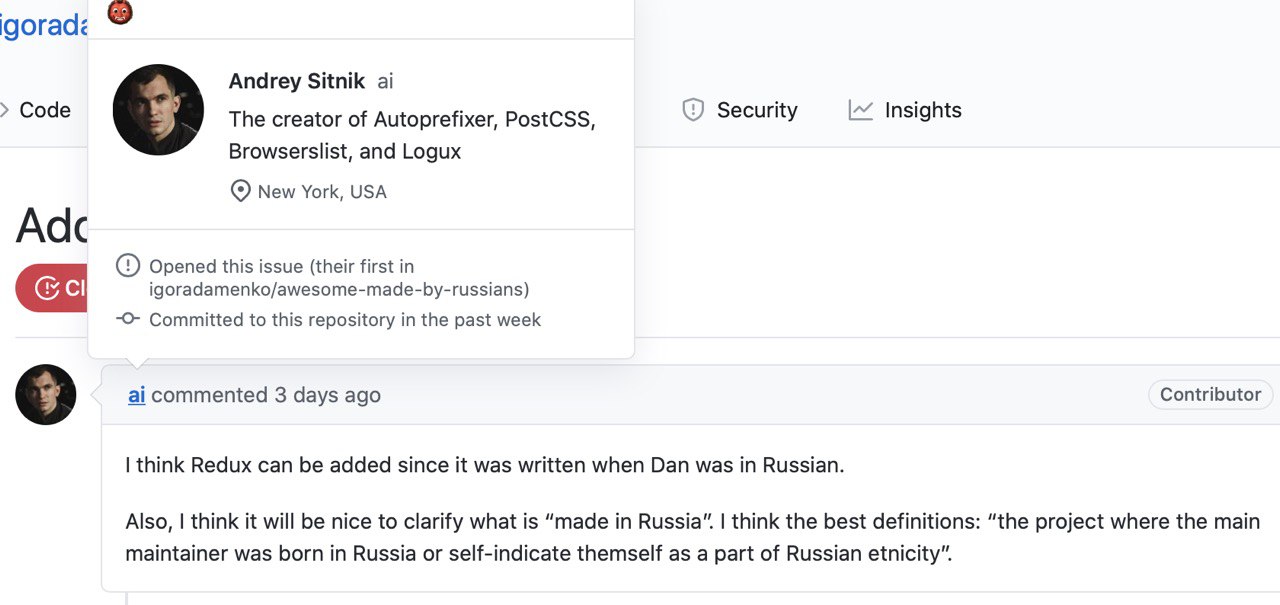Open the '3 days ago' comment timestamp
Image resolution: width=1280 pixels, height=605 pixels.
click(327, 395)
